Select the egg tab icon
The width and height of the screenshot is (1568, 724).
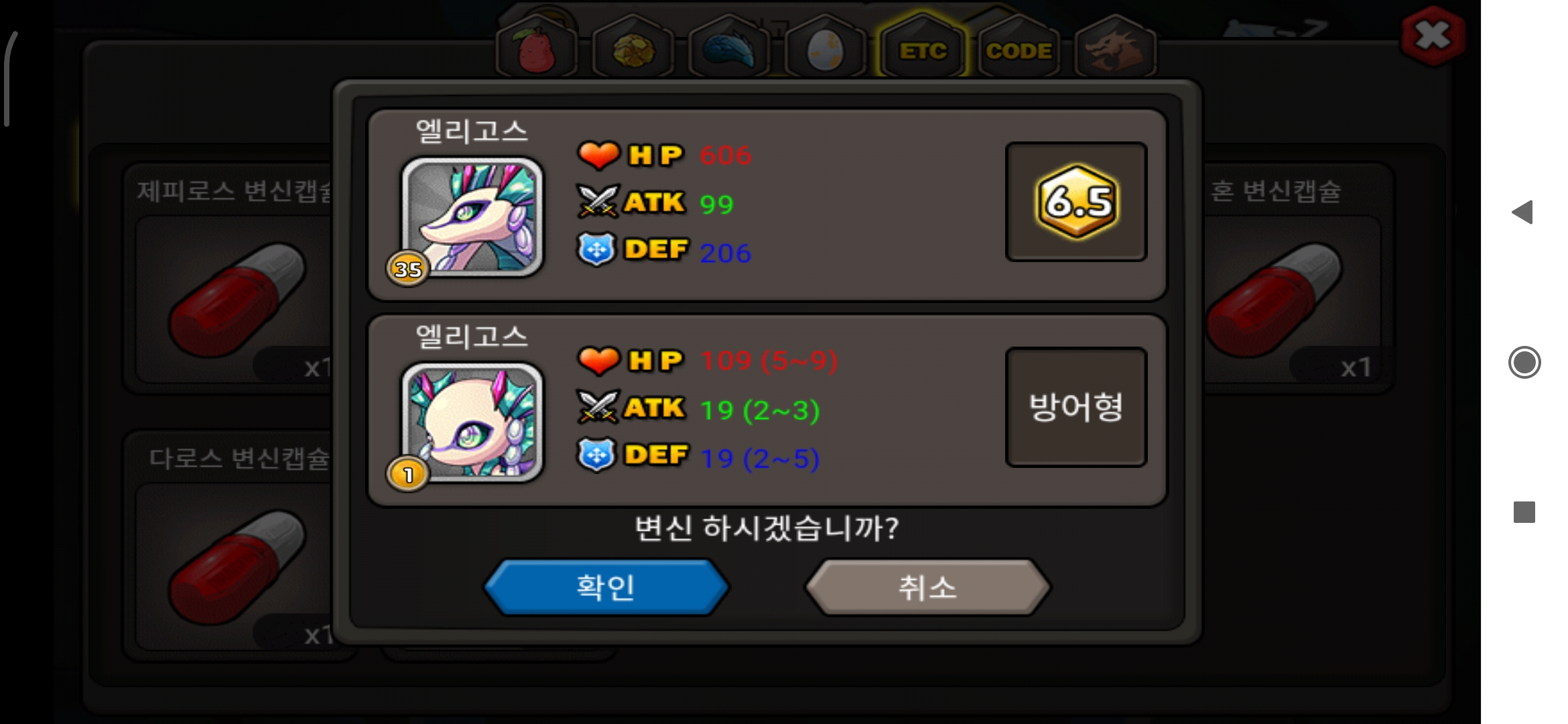826,48
